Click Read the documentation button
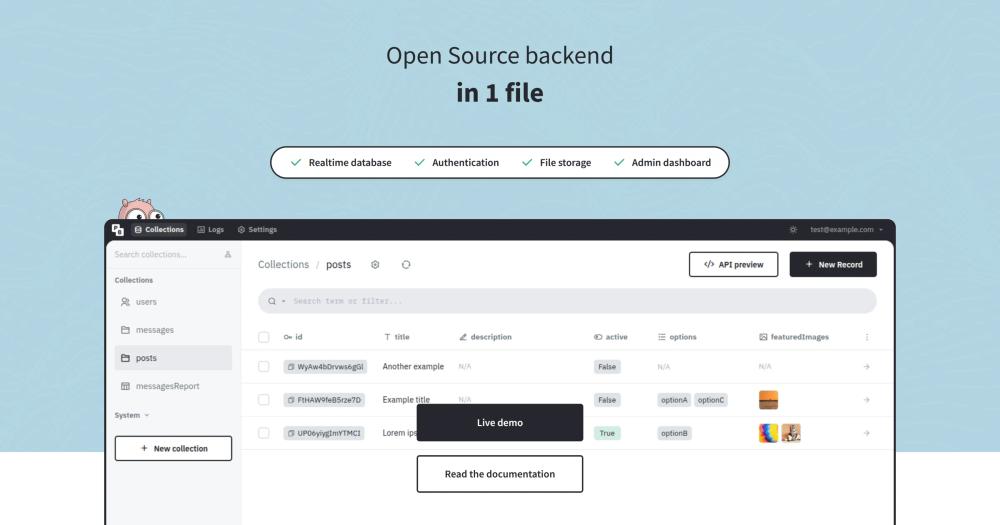Viewport: 1000px width, 525px height. tap(500, 474)
